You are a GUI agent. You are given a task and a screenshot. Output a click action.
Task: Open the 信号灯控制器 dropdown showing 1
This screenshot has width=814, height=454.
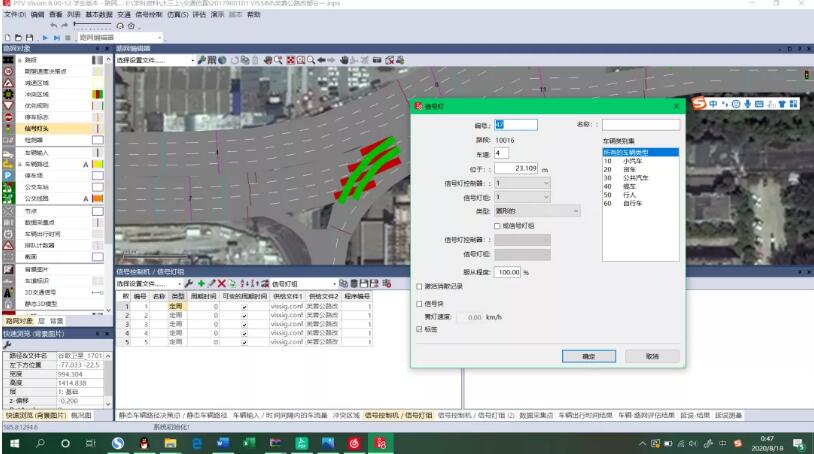(x=522, y=183)
